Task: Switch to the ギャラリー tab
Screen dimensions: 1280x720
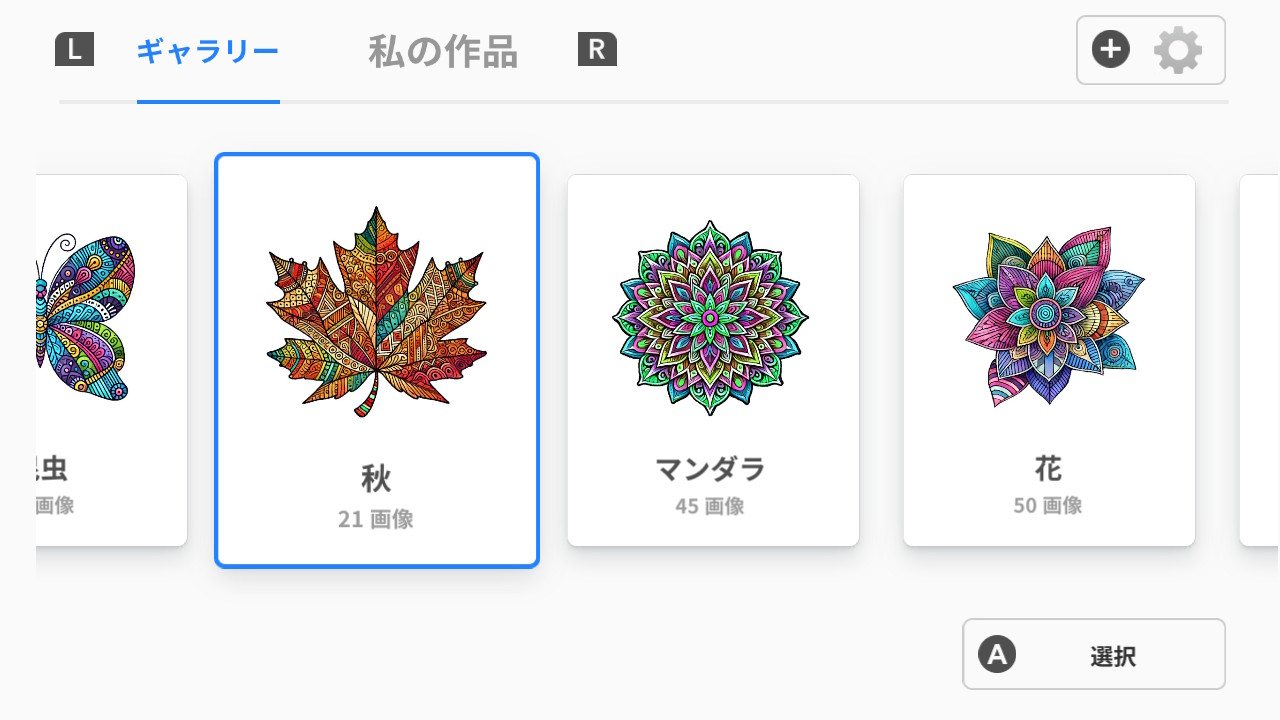Action: pos(208,52)
